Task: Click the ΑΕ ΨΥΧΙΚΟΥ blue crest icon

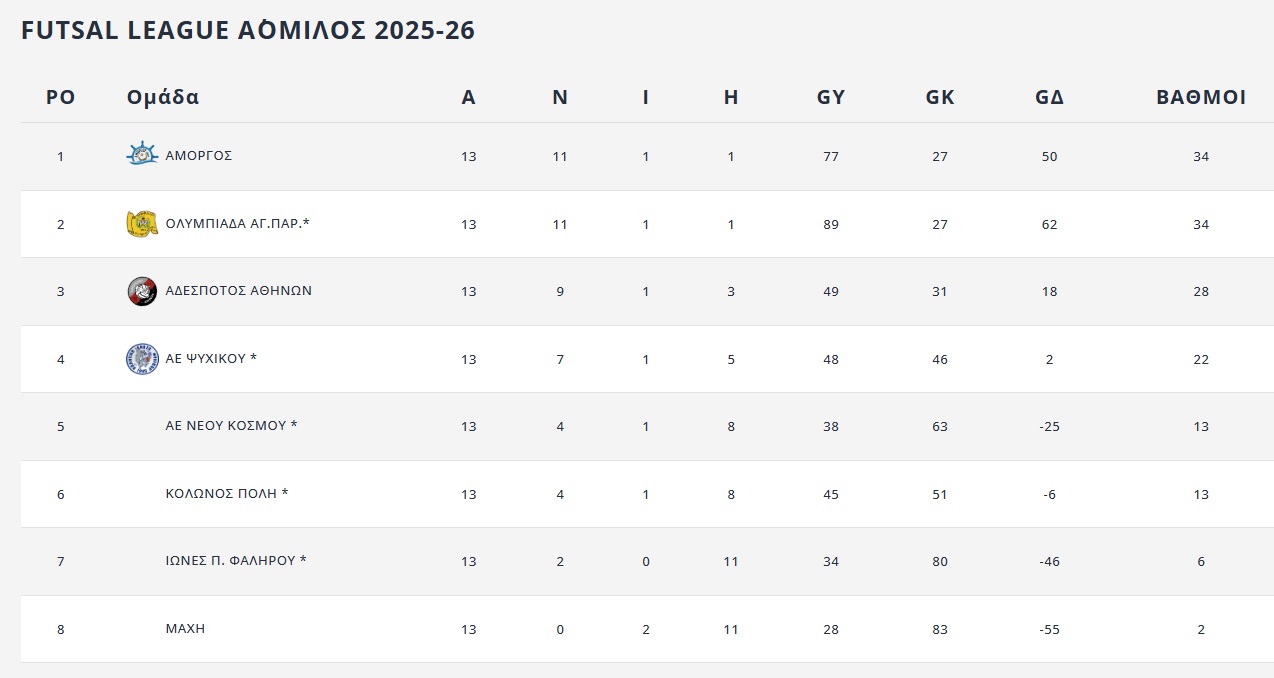Action: click(x=142, y=359)
